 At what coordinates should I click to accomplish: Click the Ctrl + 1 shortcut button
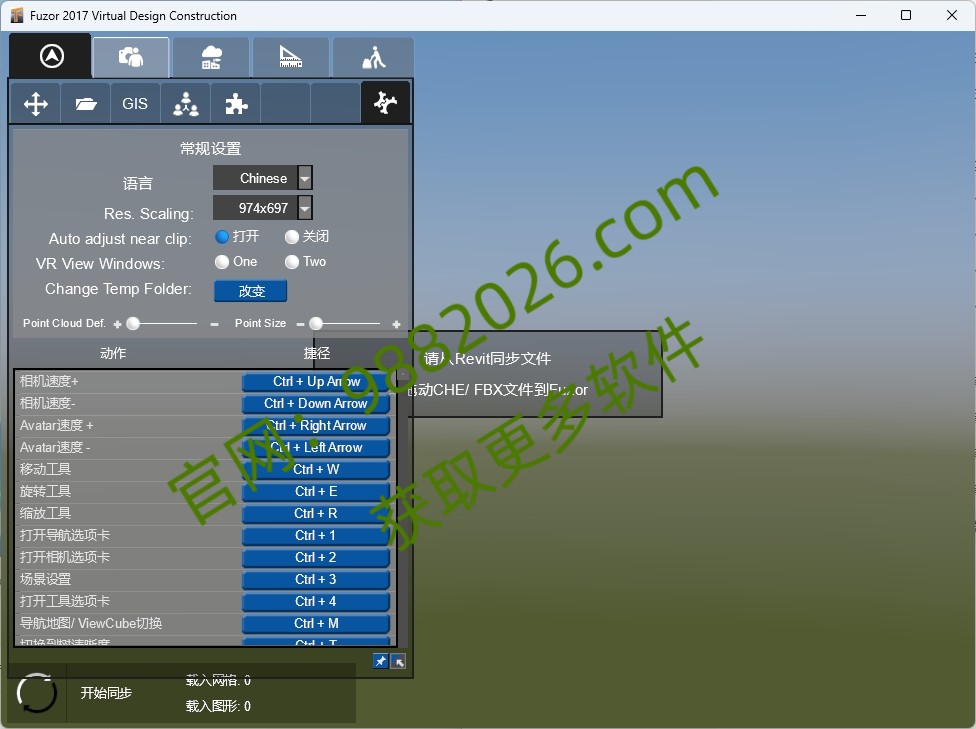pos(316,535)
